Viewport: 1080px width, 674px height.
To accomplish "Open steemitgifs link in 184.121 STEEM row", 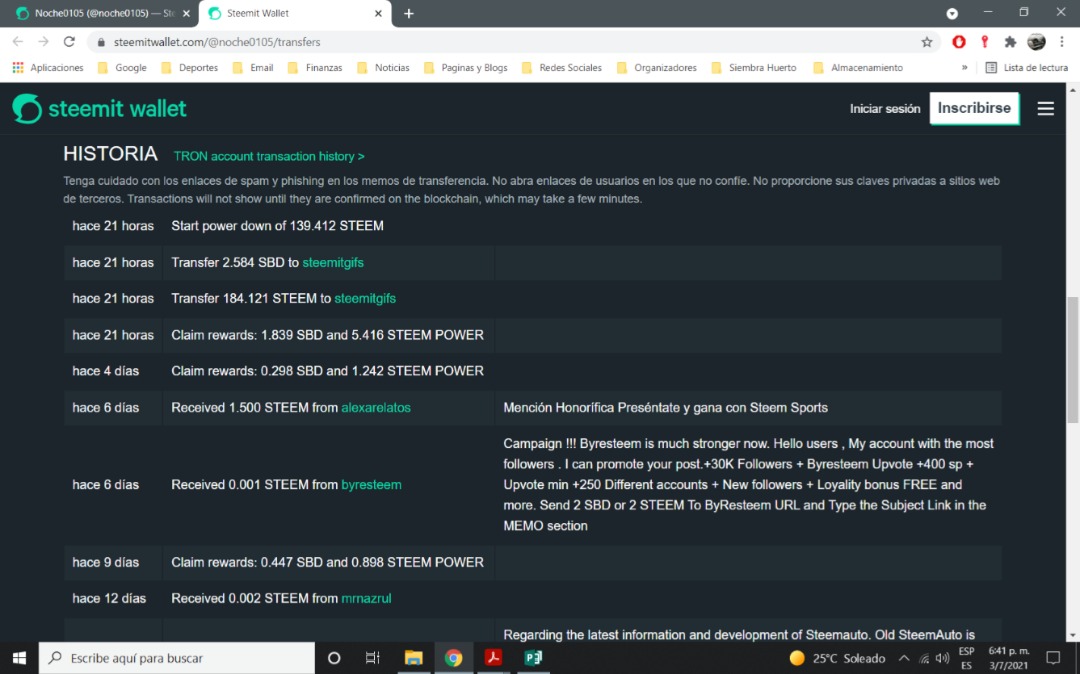I will (x=365, y=298).
